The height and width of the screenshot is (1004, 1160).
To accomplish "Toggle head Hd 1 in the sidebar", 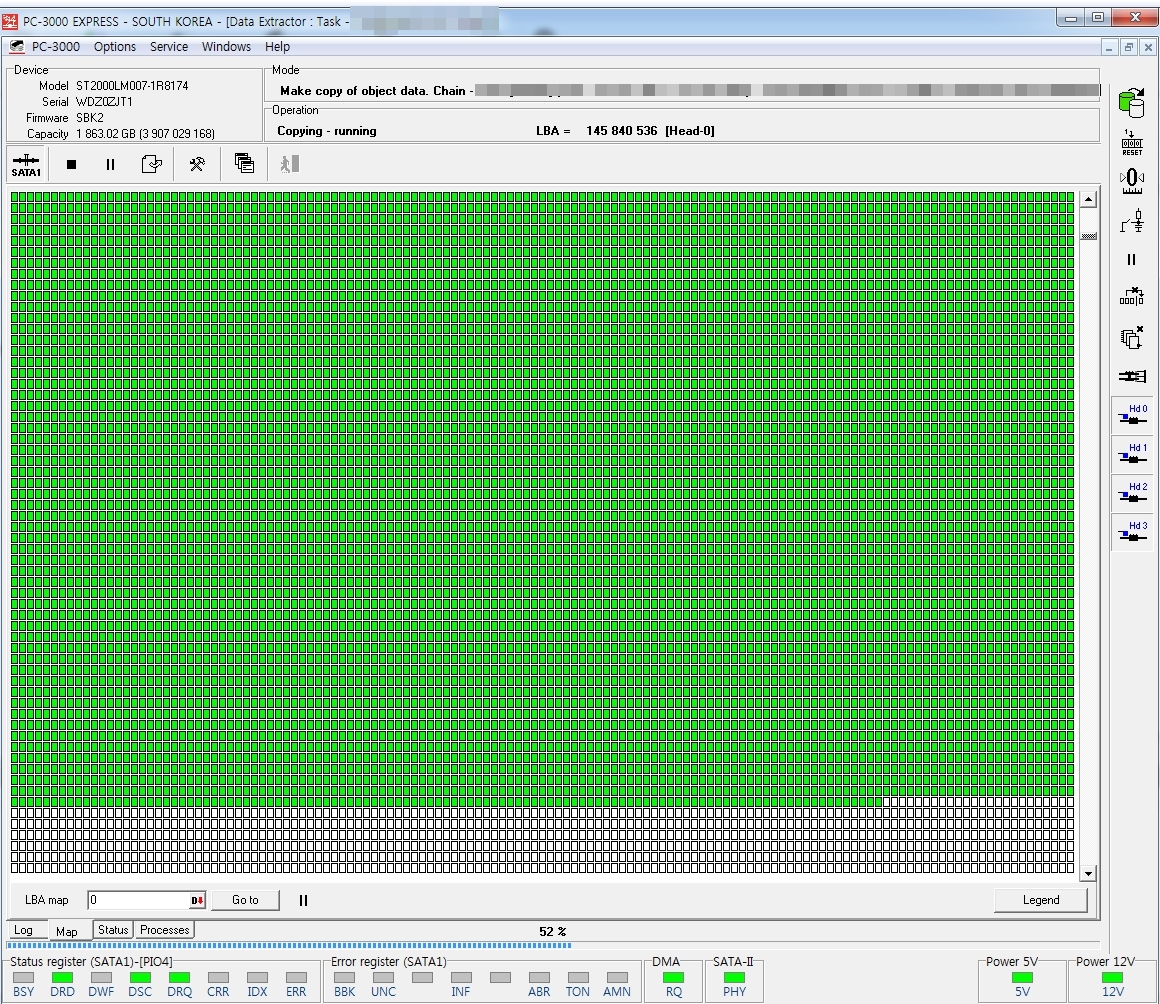I will (1132, 456).
